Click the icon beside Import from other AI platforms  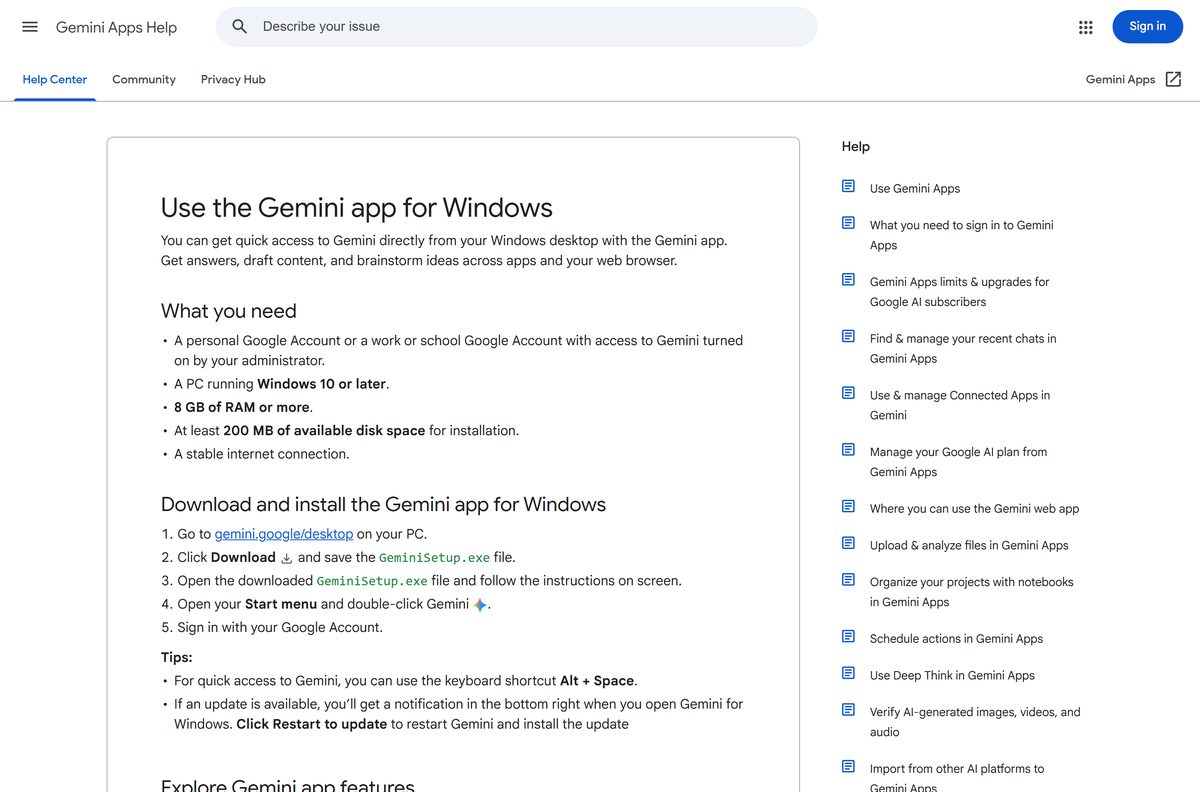click(x=848, y=768)
